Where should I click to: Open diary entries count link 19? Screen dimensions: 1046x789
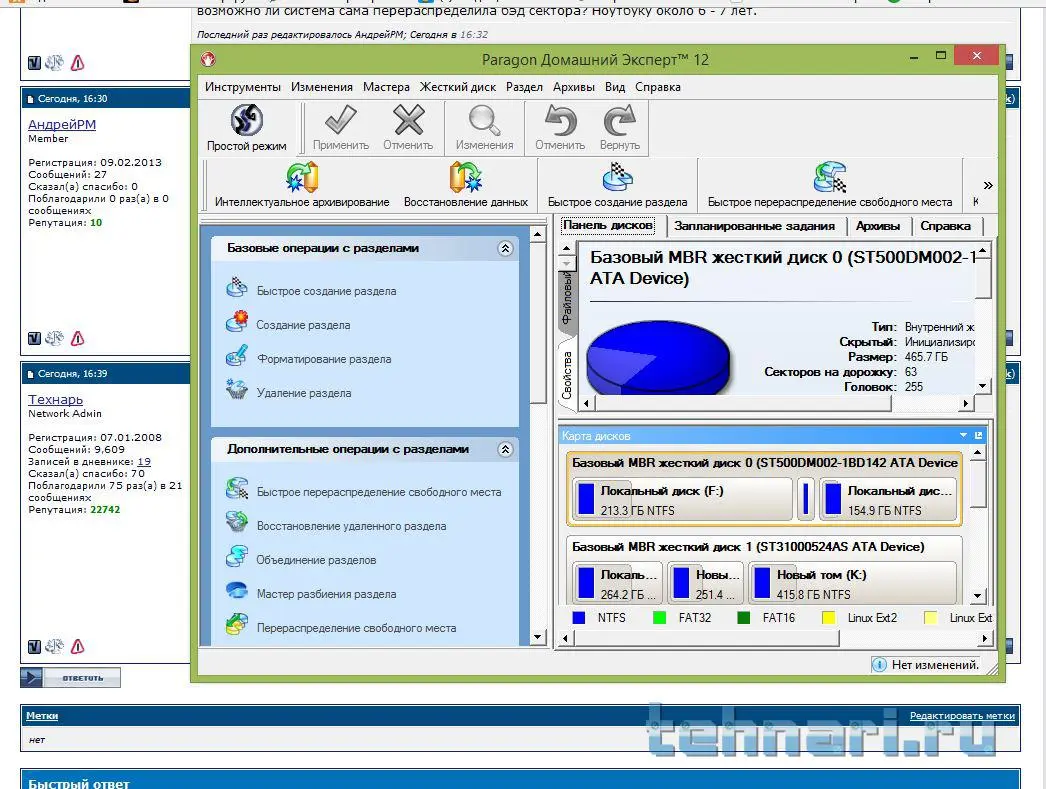pos(144,462)
